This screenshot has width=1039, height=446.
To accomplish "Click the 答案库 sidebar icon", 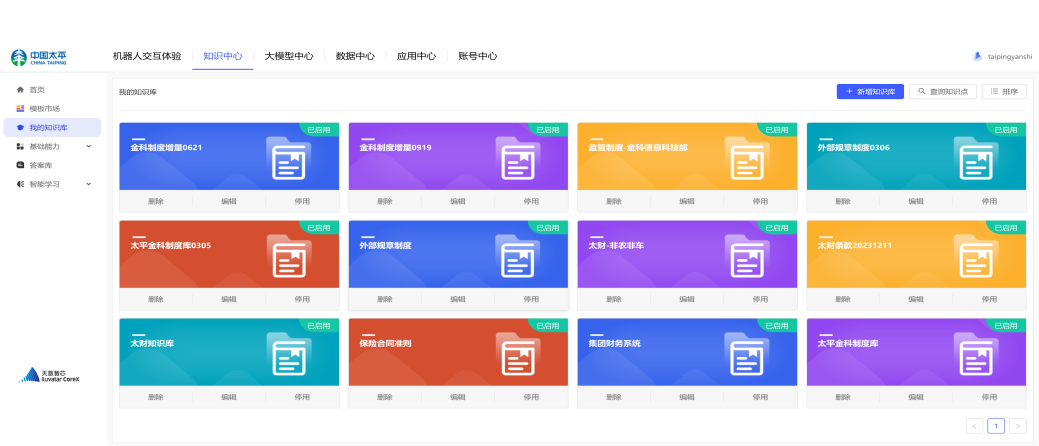I will point(21,165).
